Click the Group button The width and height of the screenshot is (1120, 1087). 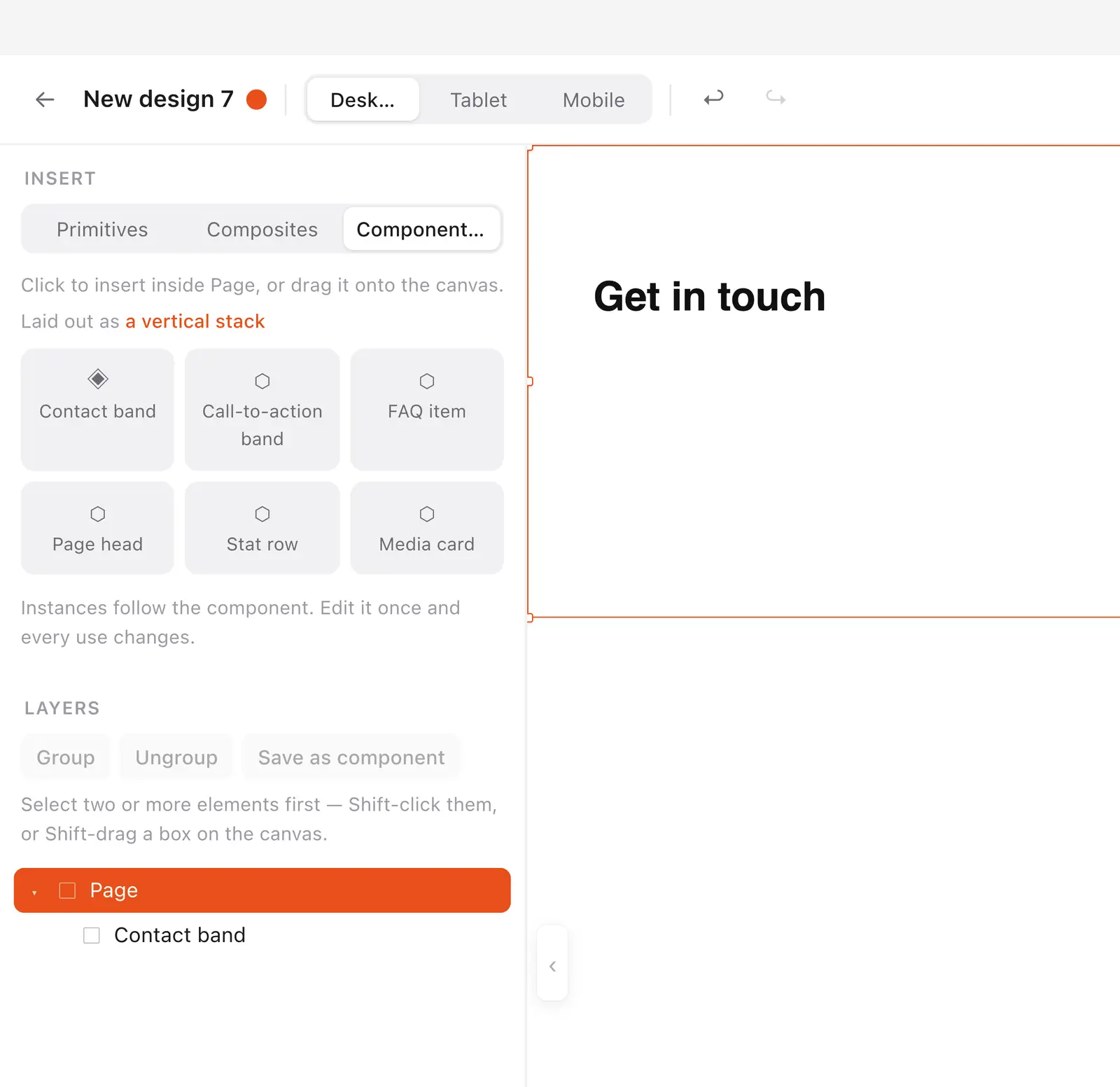tap(66, 757)
